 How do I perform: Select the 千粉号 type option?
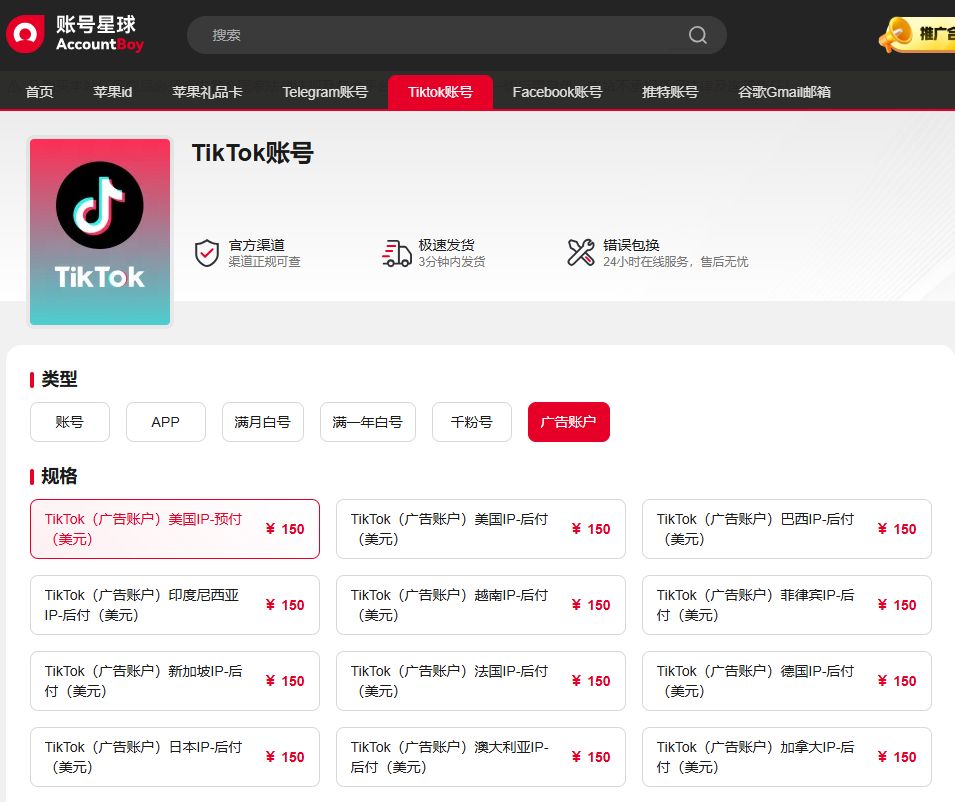coord(471,422)
